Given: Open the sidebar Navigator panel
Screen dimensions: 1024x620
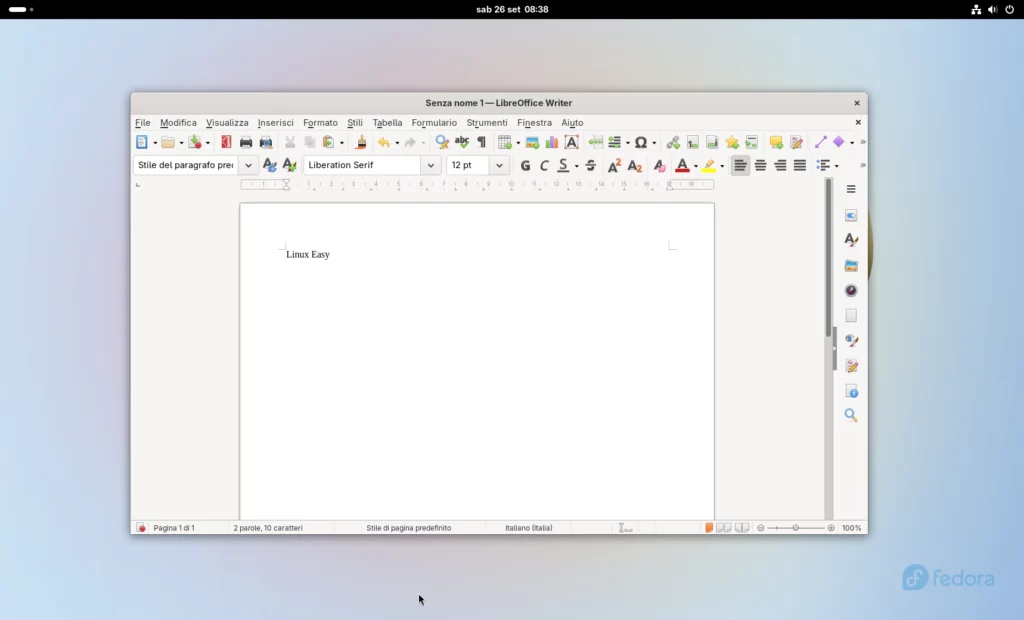Looking at the screenshot, I should (x=851, y=291).
